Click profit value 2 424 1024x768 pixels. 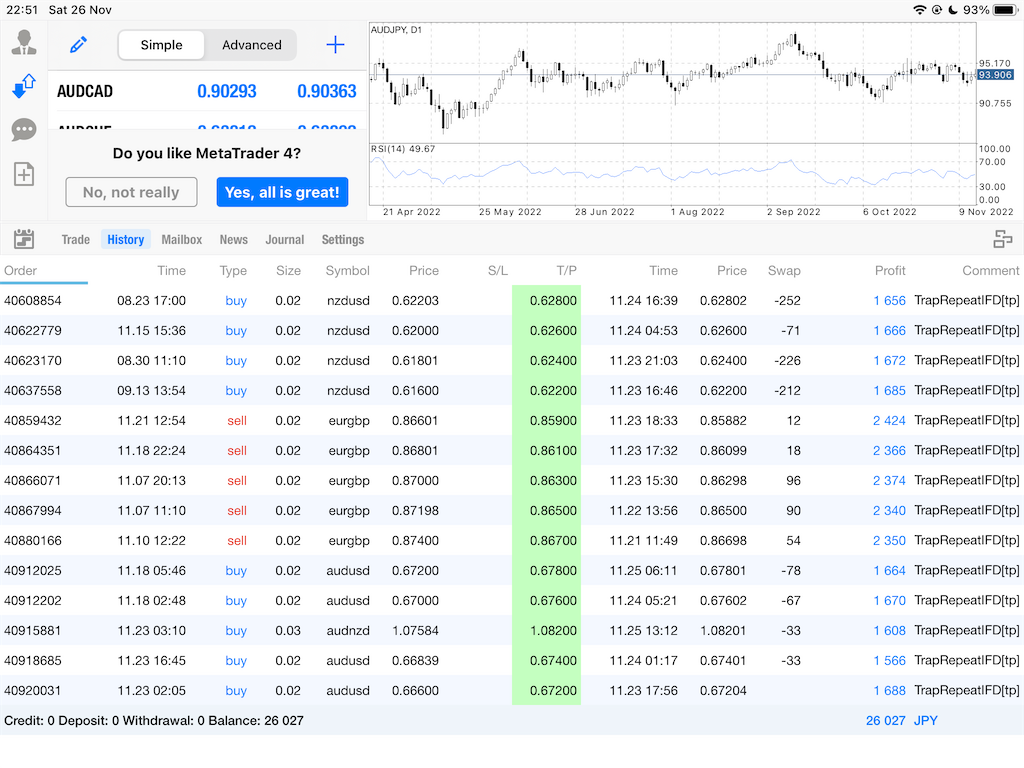coord(889,421)
